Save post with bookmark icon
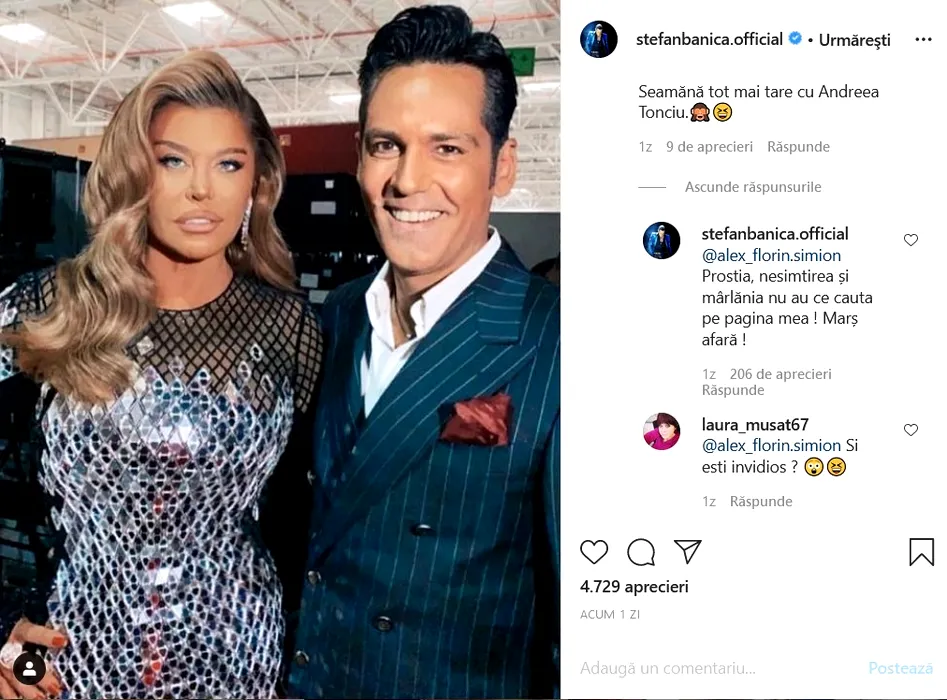This screenshot has height=700, width=947. (x=922, y=552)
